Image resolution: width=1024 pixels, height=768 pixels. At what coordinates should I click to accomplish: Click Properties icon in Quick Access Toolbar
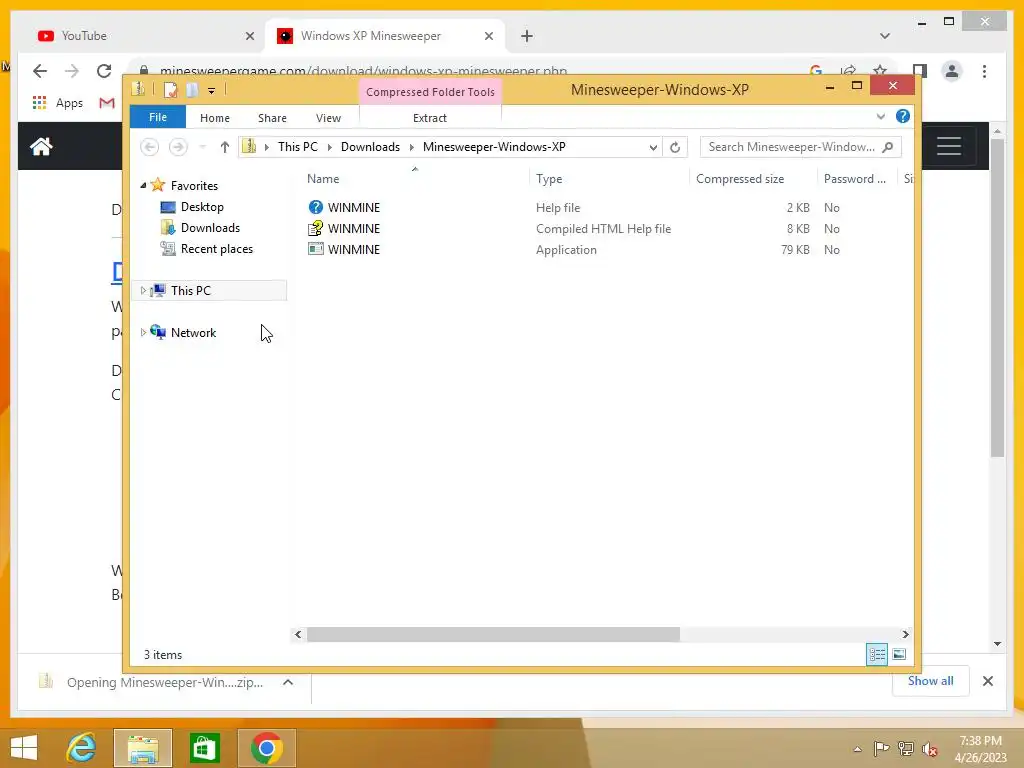pyautogui.click(x=170, y=90)
